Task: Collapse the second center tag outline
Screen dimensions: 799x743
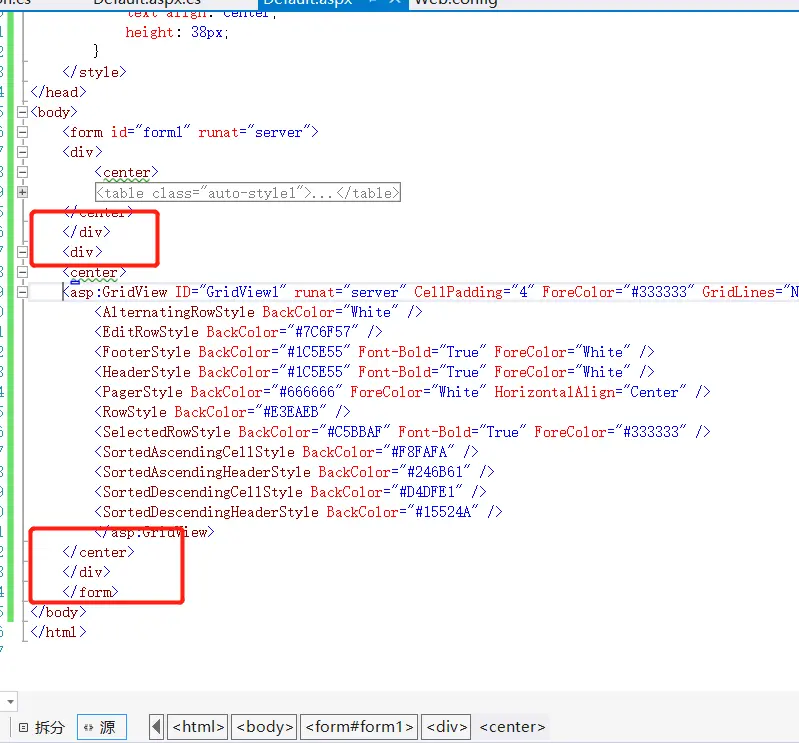Action: tap(22, 272)
